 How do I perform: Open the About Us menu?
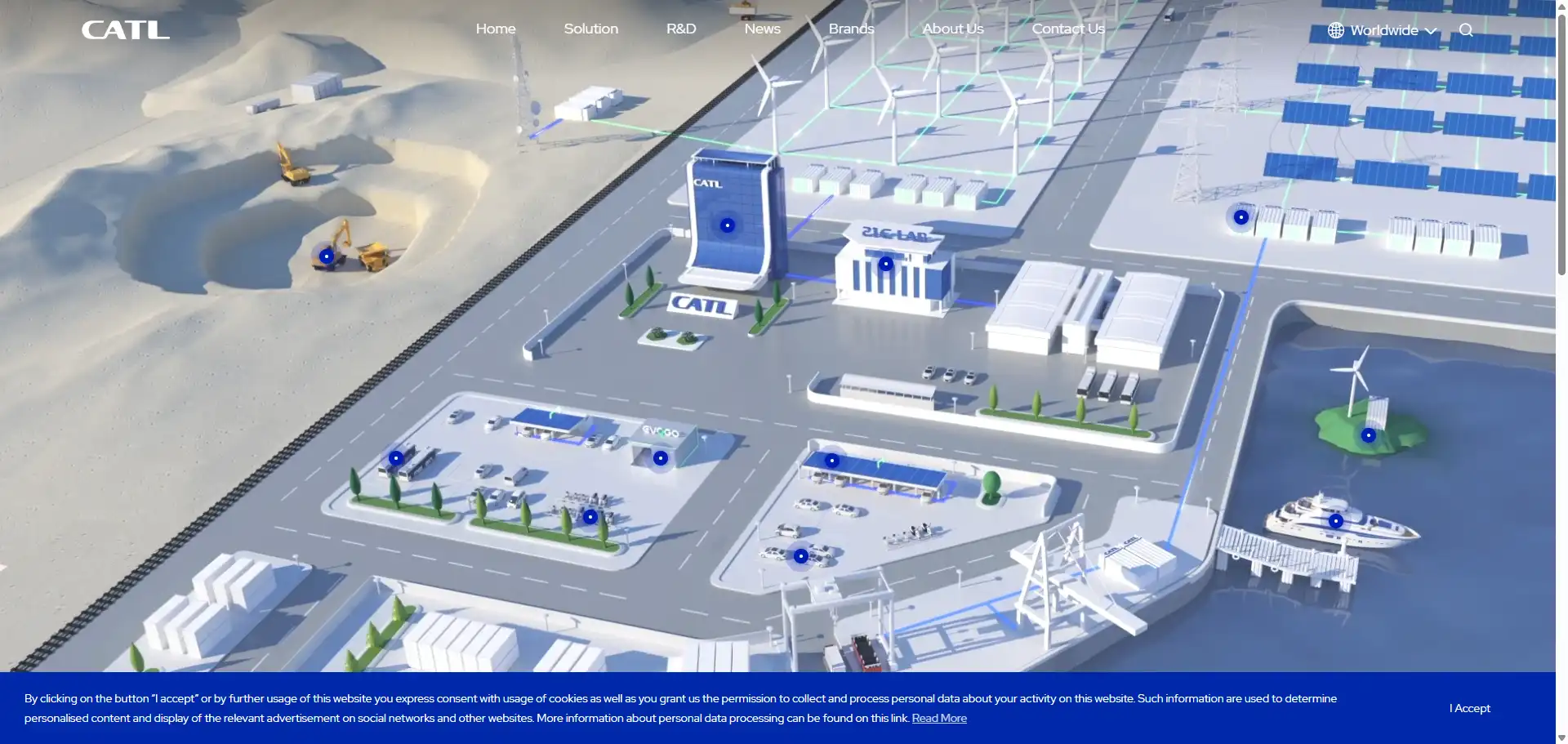(x=953, y=29)
